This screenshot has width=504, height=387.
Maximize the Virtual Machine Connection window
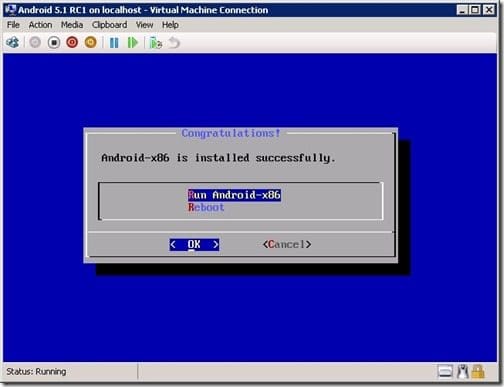pos(475,10)
